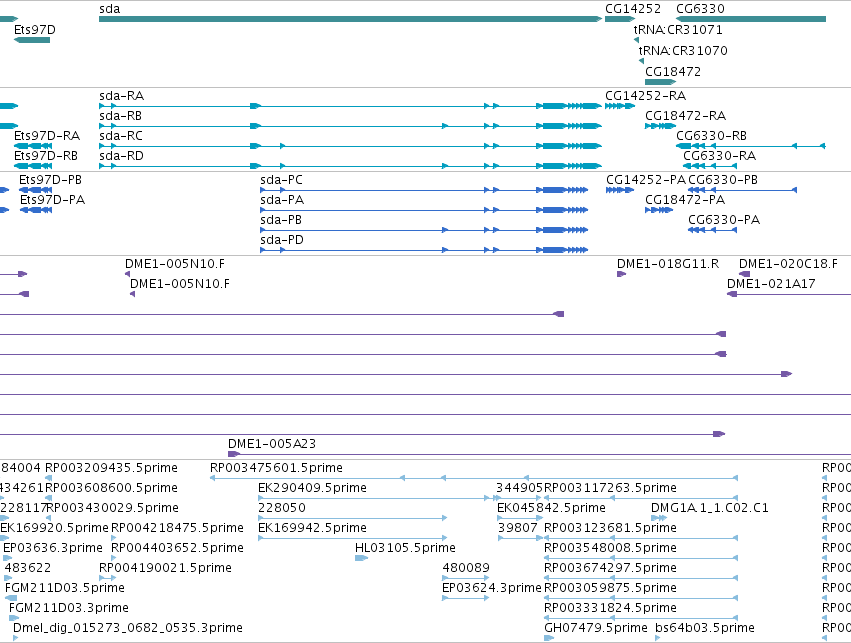Click CG6330-PA protein label
851x643 pixels.
coord(724,220)
